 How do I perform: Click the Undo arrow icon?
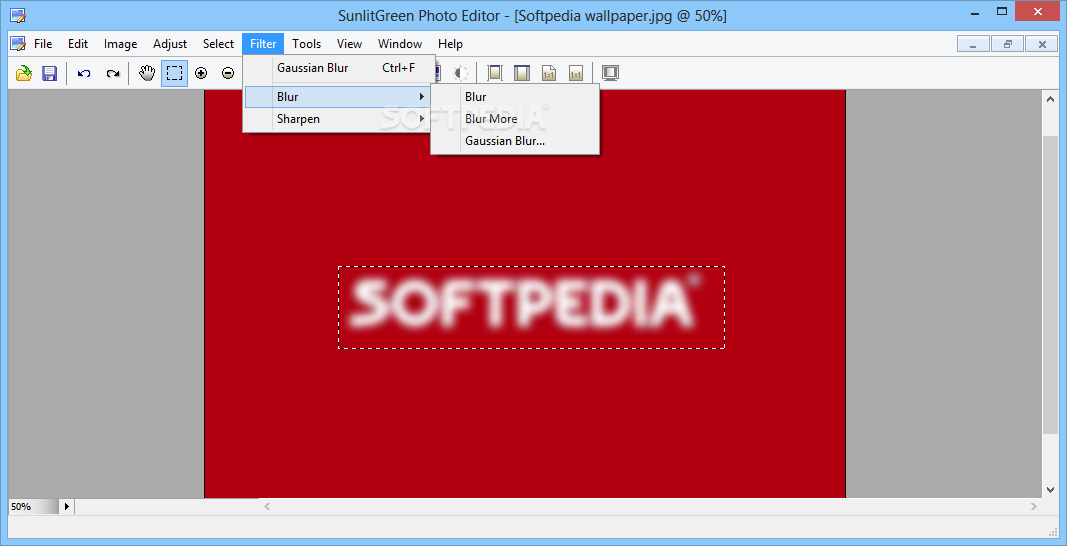pyautogui.click(x=84, y=73)
